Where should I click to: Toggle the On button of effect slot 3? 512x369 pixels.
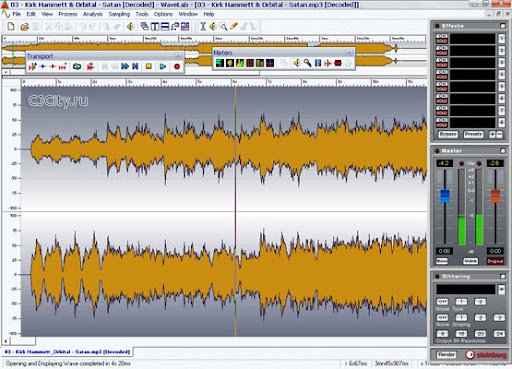442,60
